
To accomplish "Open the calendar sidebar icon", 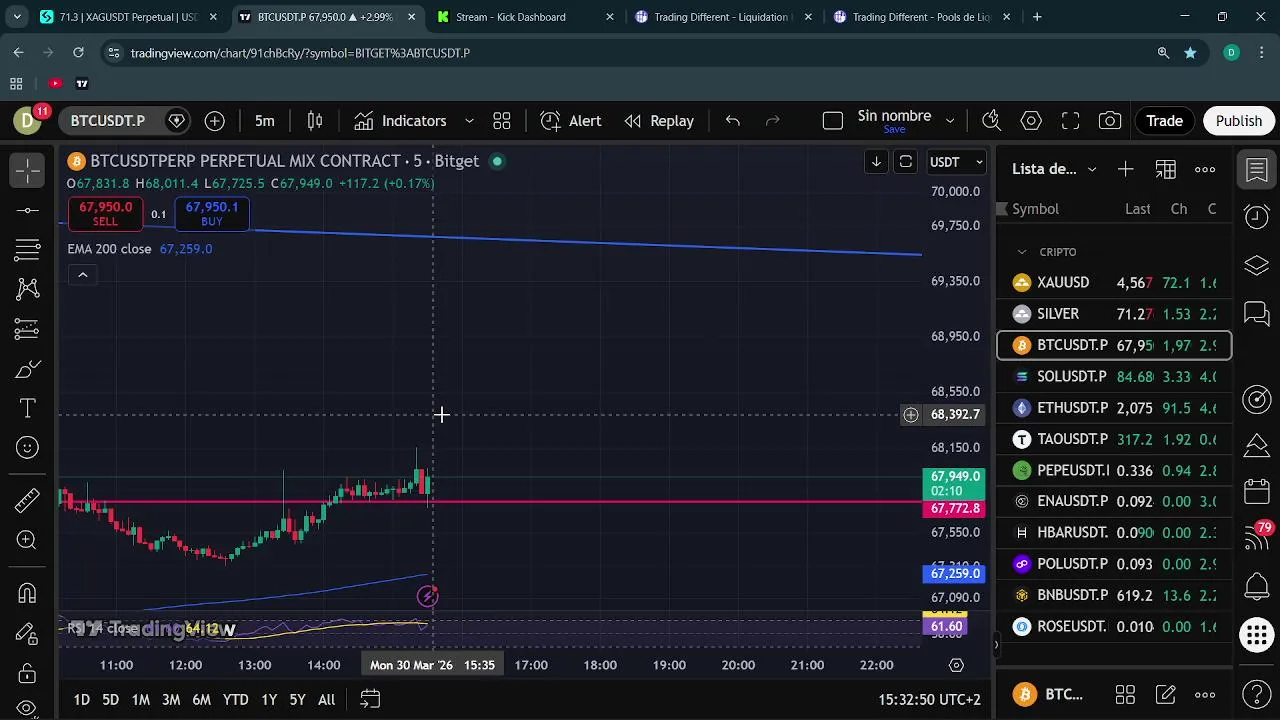I will pyautogui.click(x=1257, y=491).
